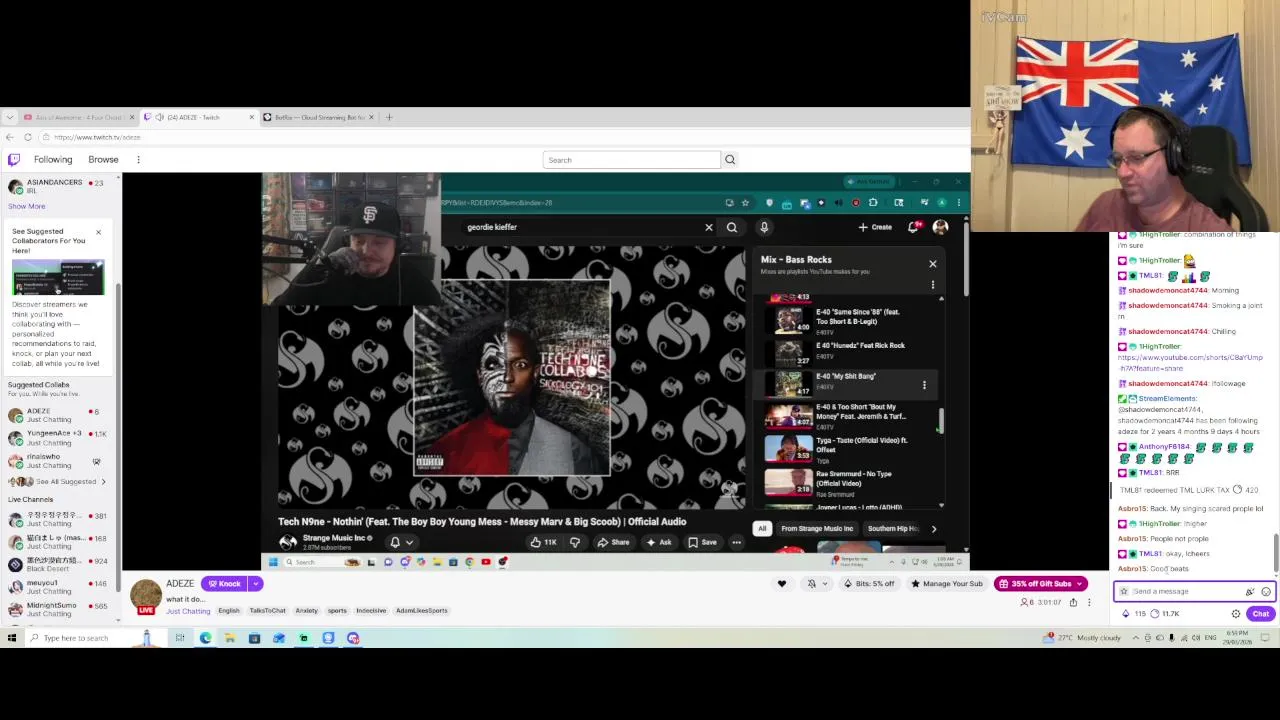The height and width of the screenshot is (720, 1280).
Task: Click the Bits: 5% off button
Action: [870, 584]
